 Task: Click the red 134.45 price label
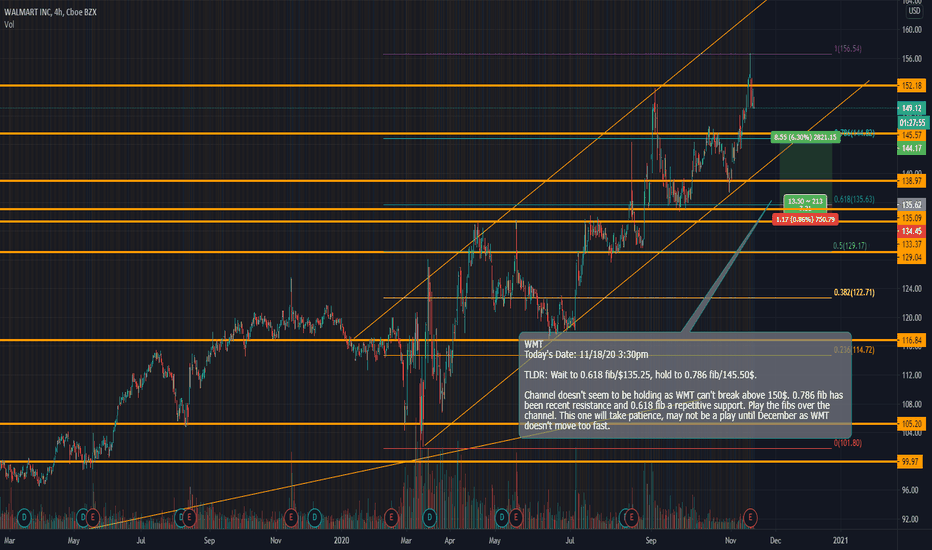tap(912, 231)
